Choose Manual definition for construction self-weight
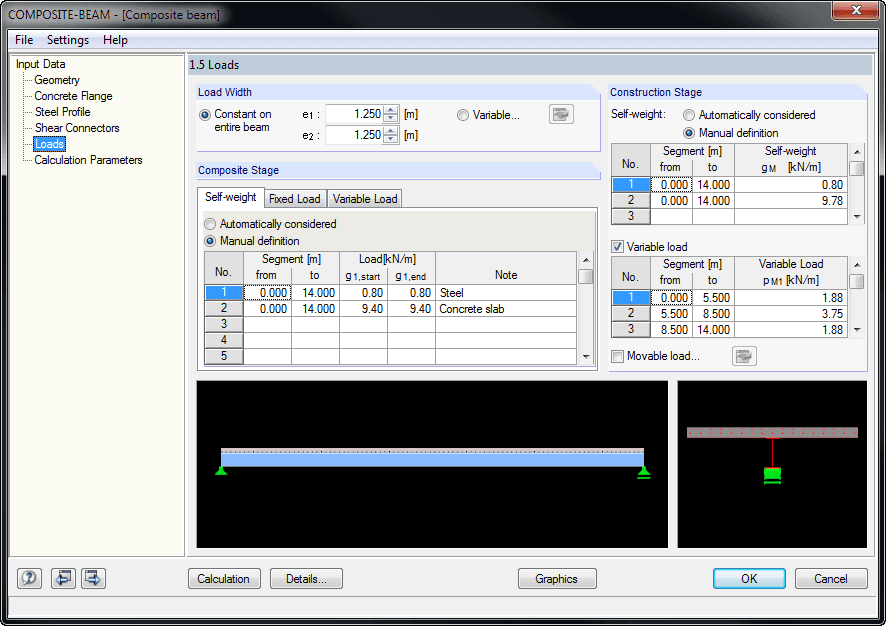 689,133
